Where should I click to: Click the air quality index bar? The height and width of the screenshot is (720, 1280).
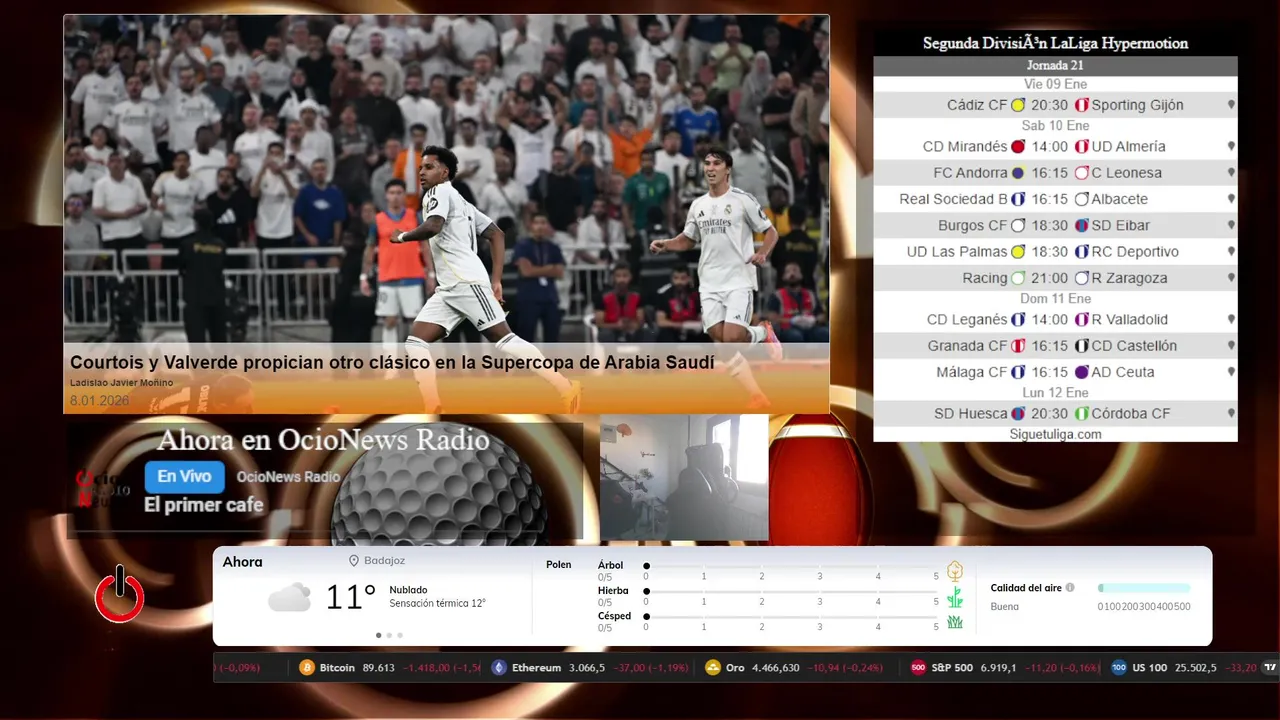[1144, 588]
